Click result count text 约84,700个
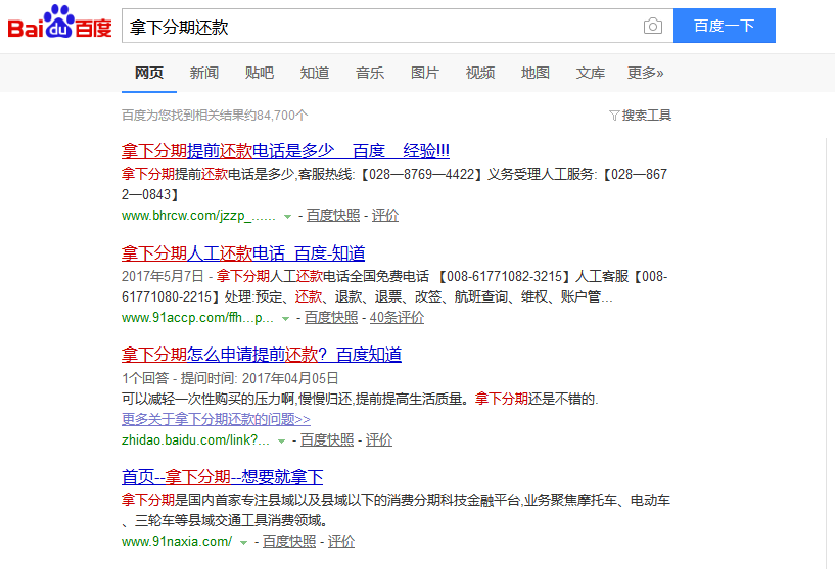This screenshot has height=569, width=835. [x=277, y=116]
